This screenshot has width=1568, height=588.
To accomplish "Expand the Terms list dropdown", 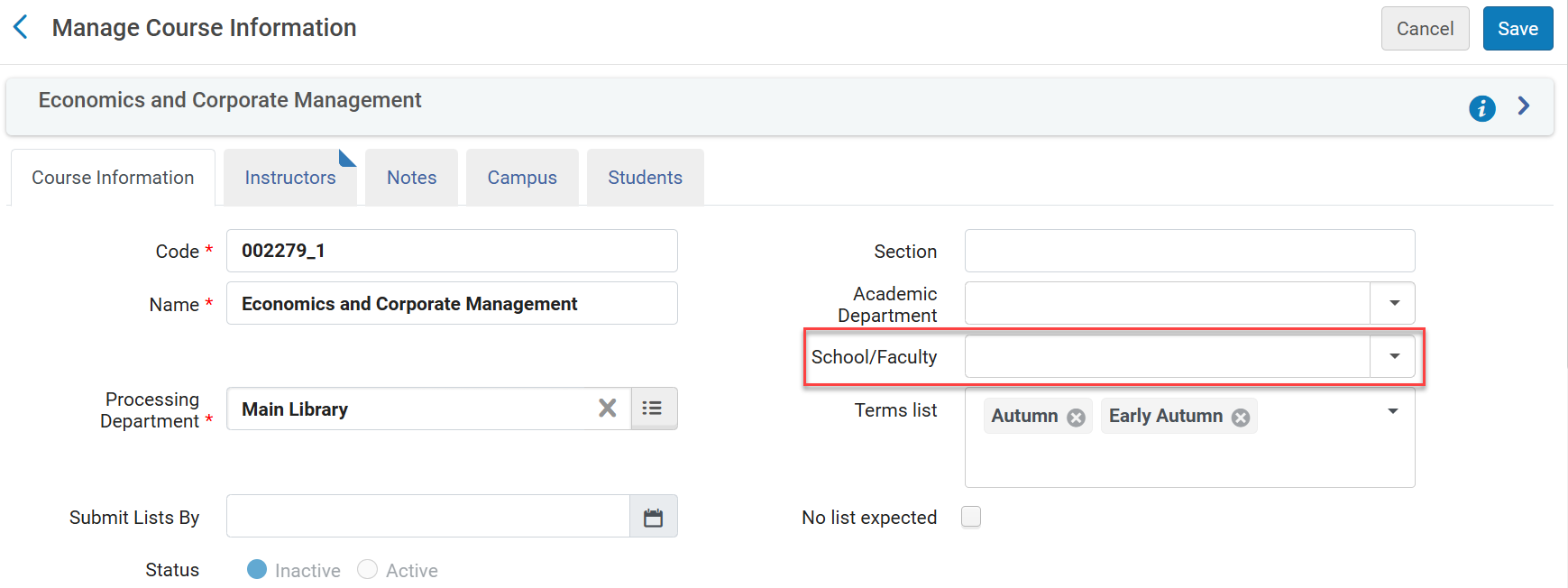I will click(x=1393, y=411).
